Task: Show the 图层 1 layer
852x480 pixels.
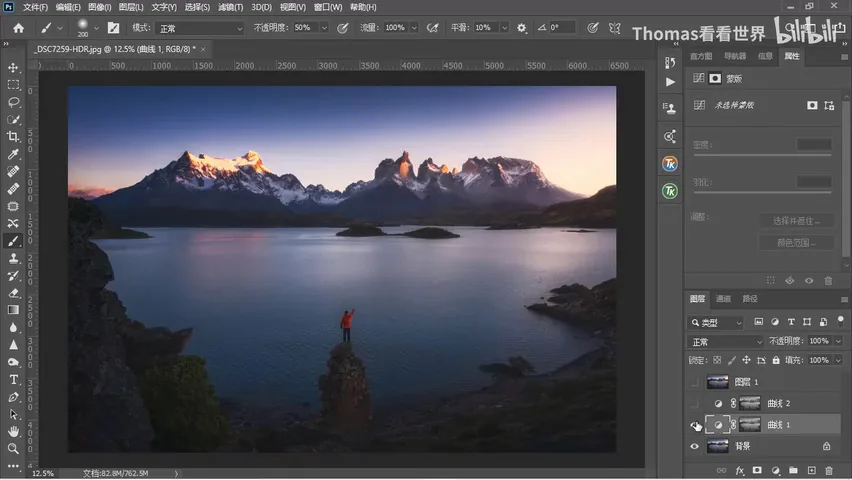Action: (x=694, y=383)
